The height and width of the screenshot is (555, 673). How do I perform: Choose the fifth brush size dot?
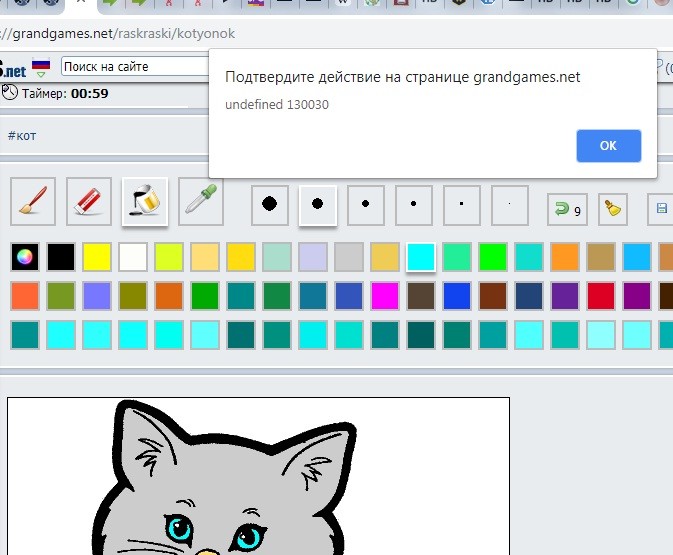click(462, 205)
